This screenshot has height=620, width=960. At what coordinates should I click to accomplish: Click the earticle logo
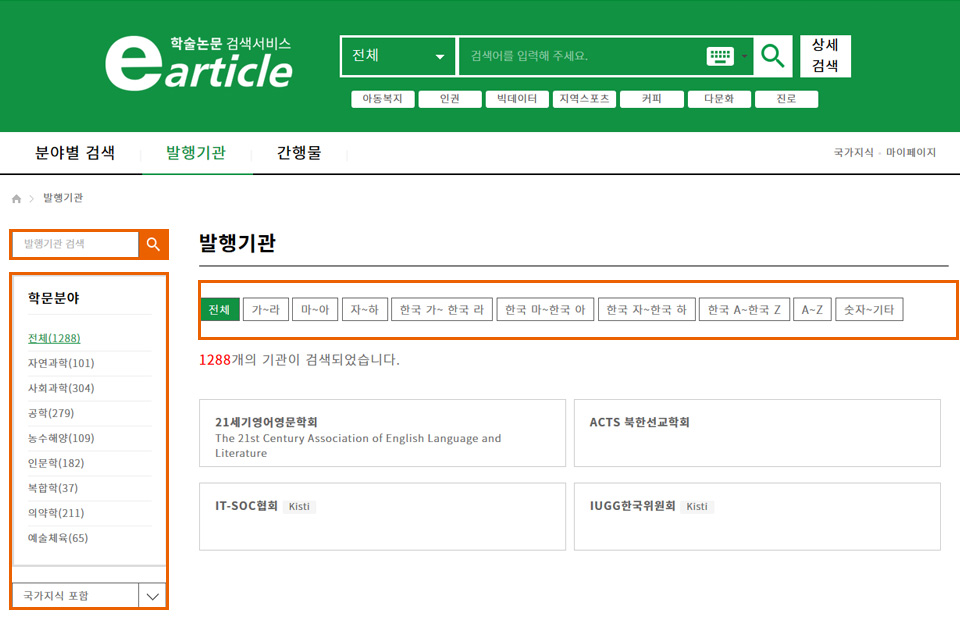point(198,62)
